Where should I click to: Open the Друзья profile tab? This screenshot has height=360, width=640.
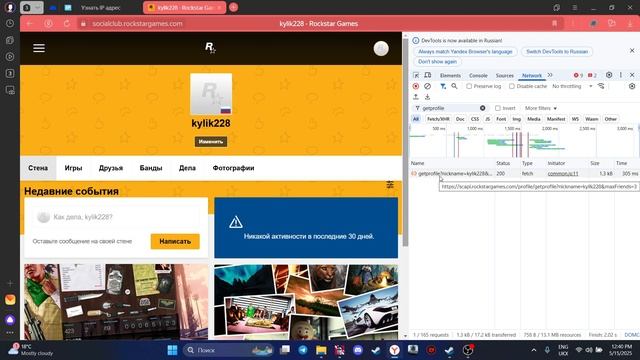pos(111,168)
